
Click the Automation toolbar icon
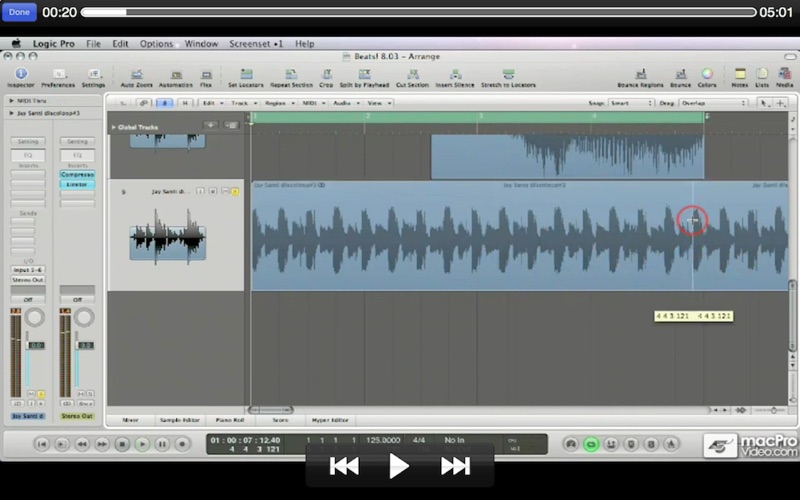click(176, 74)
